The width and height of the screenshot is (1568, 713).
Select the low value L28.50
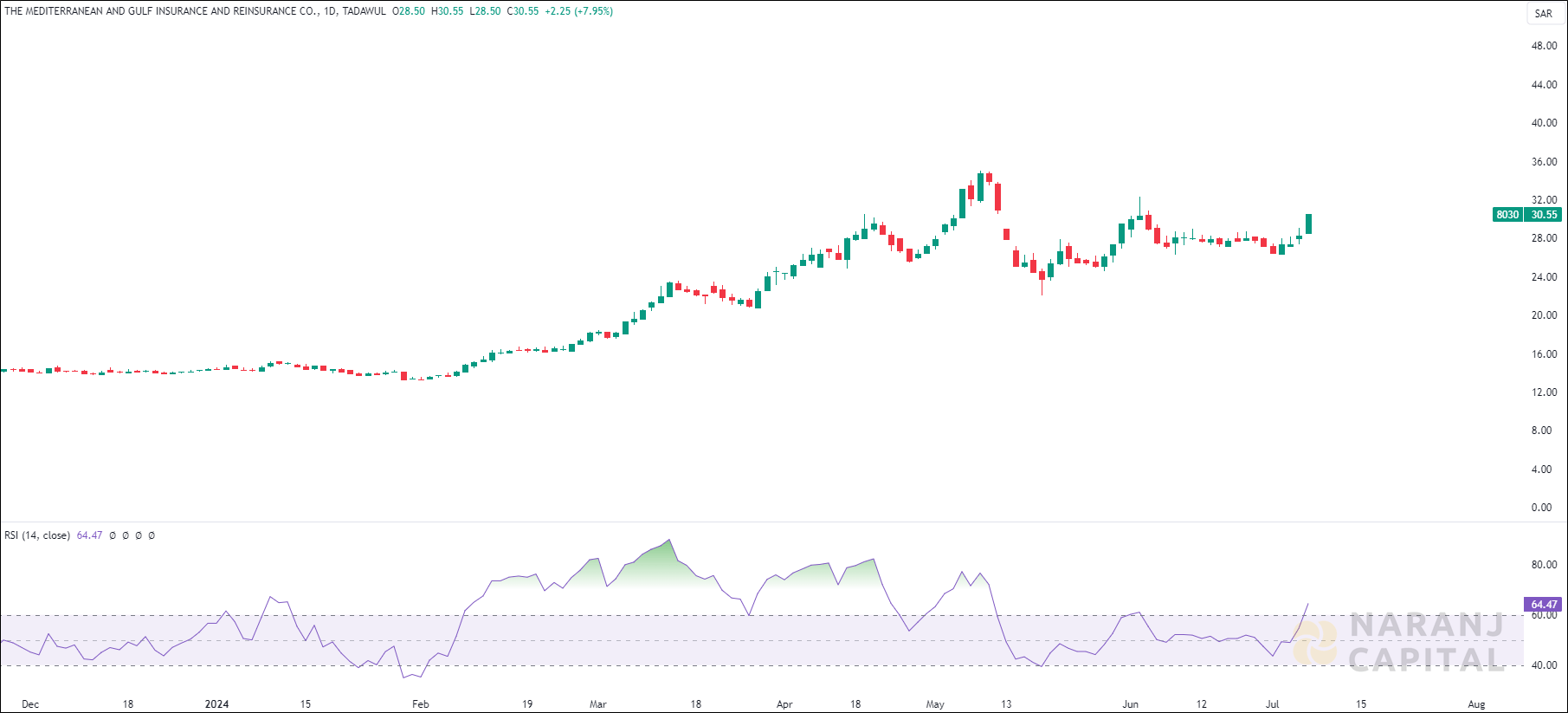point(485,11)
